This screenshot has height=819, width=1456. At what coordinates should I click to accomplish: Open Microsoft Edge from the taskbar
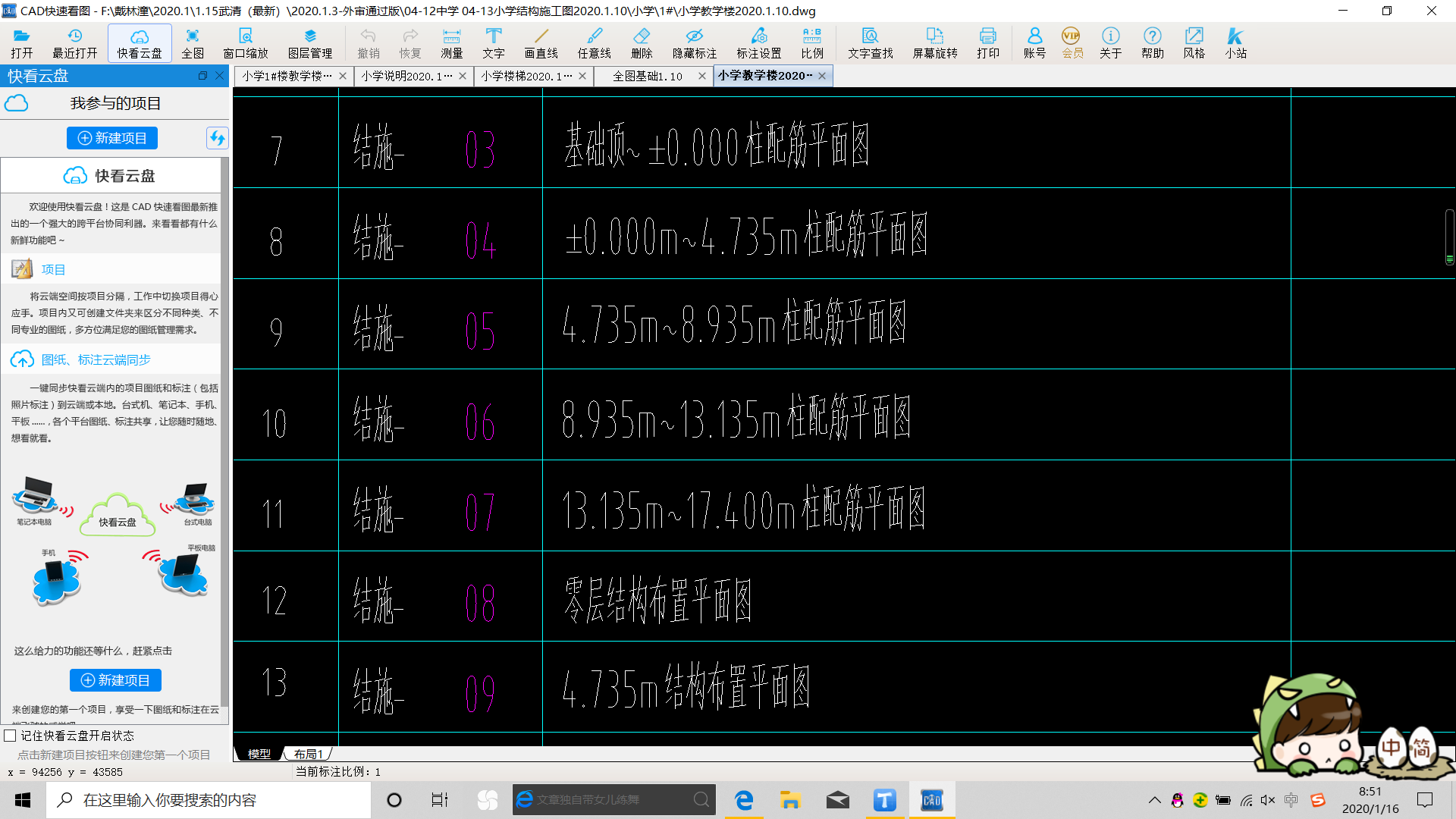coord(744,800)
